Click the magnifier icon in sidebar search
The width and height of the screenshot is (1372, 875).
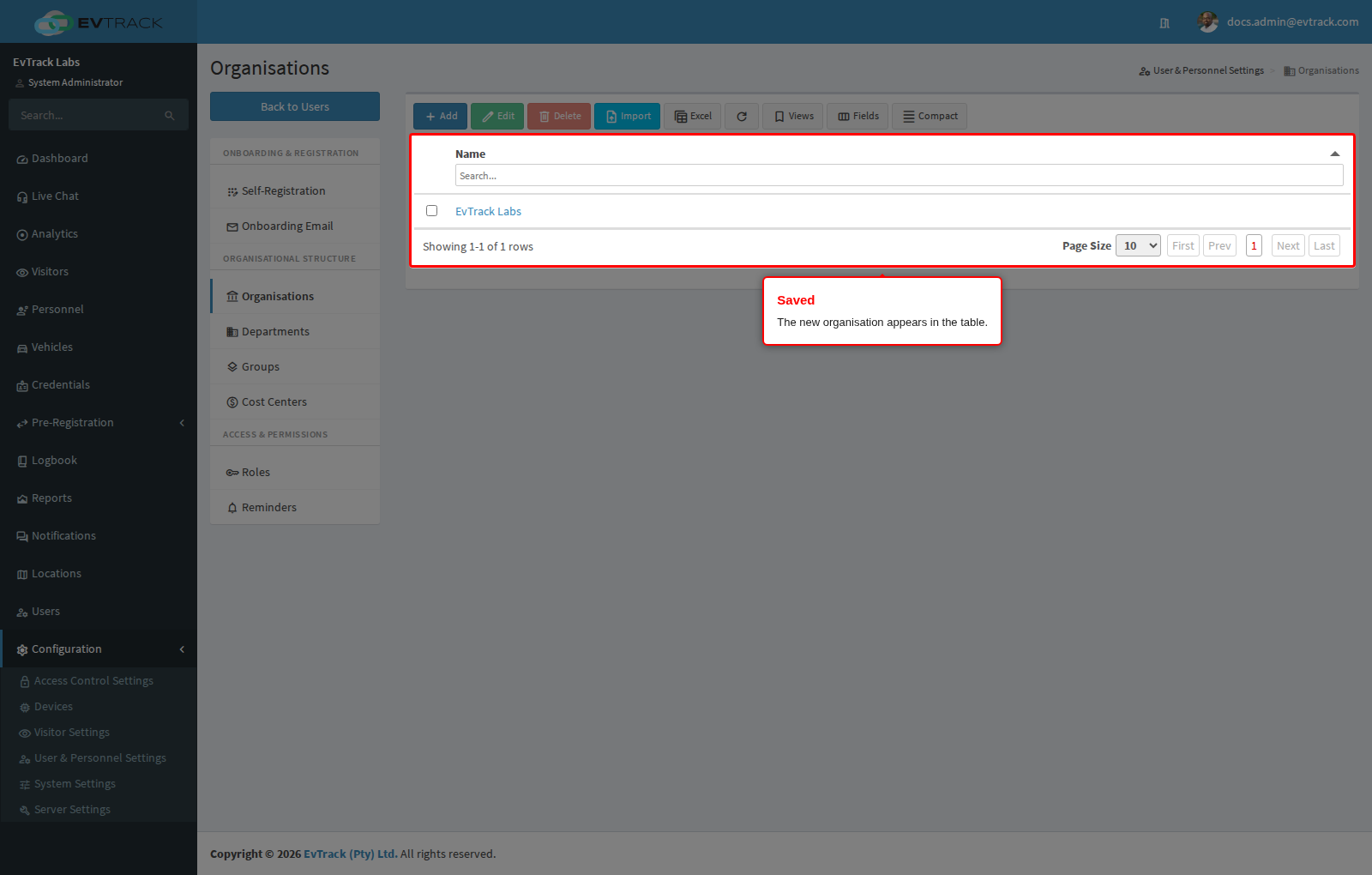tap(170, 116)
